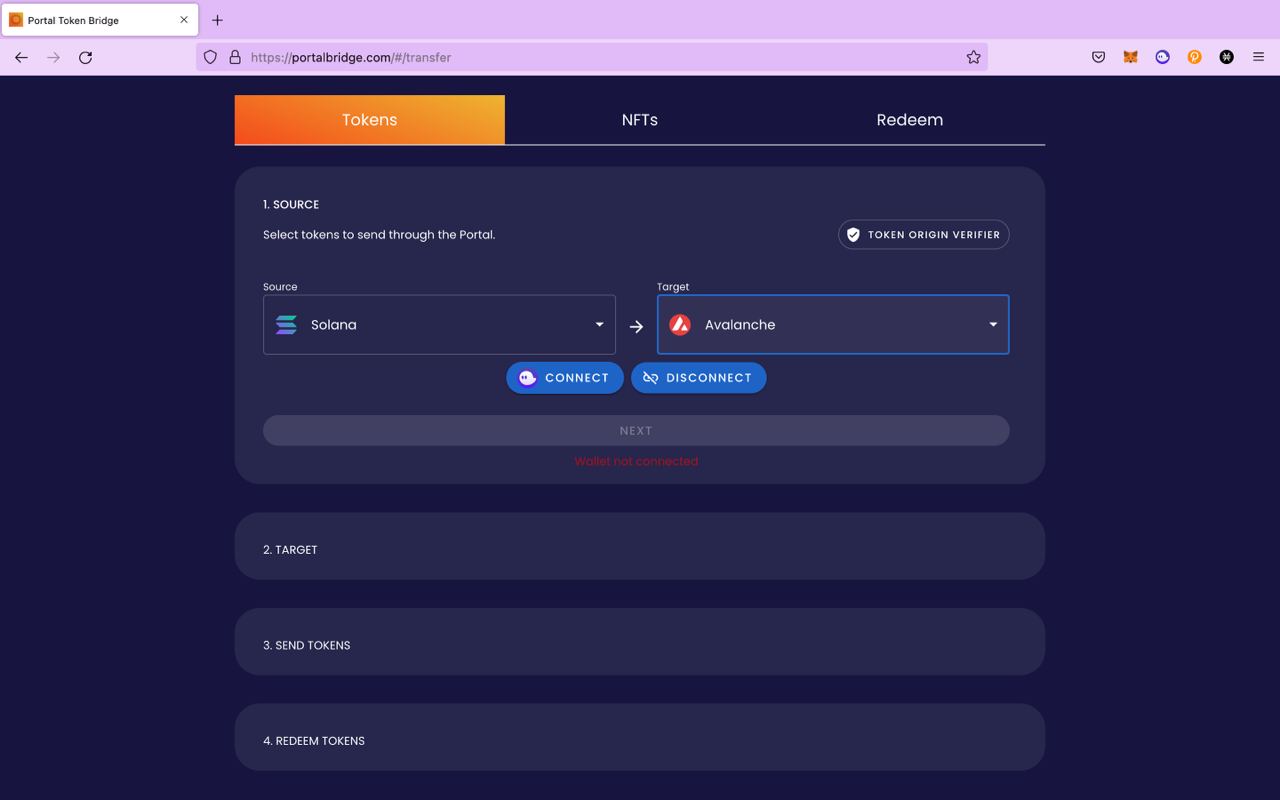The height and width of the screenshot is (800, 1280).
Task: Close the Portal Token Bridge tab
Action: pyautogui.click(x=184, y=20)
